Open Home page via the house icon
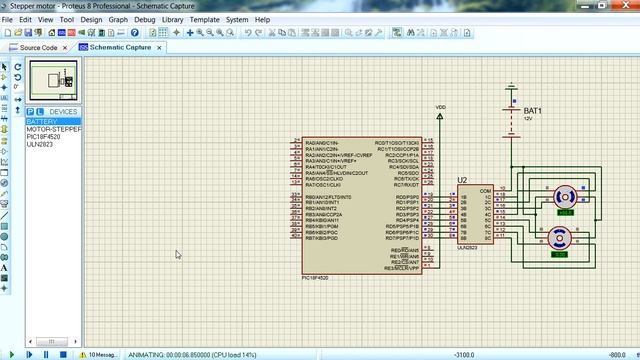The image size is (640, 360). pos(51,33)
